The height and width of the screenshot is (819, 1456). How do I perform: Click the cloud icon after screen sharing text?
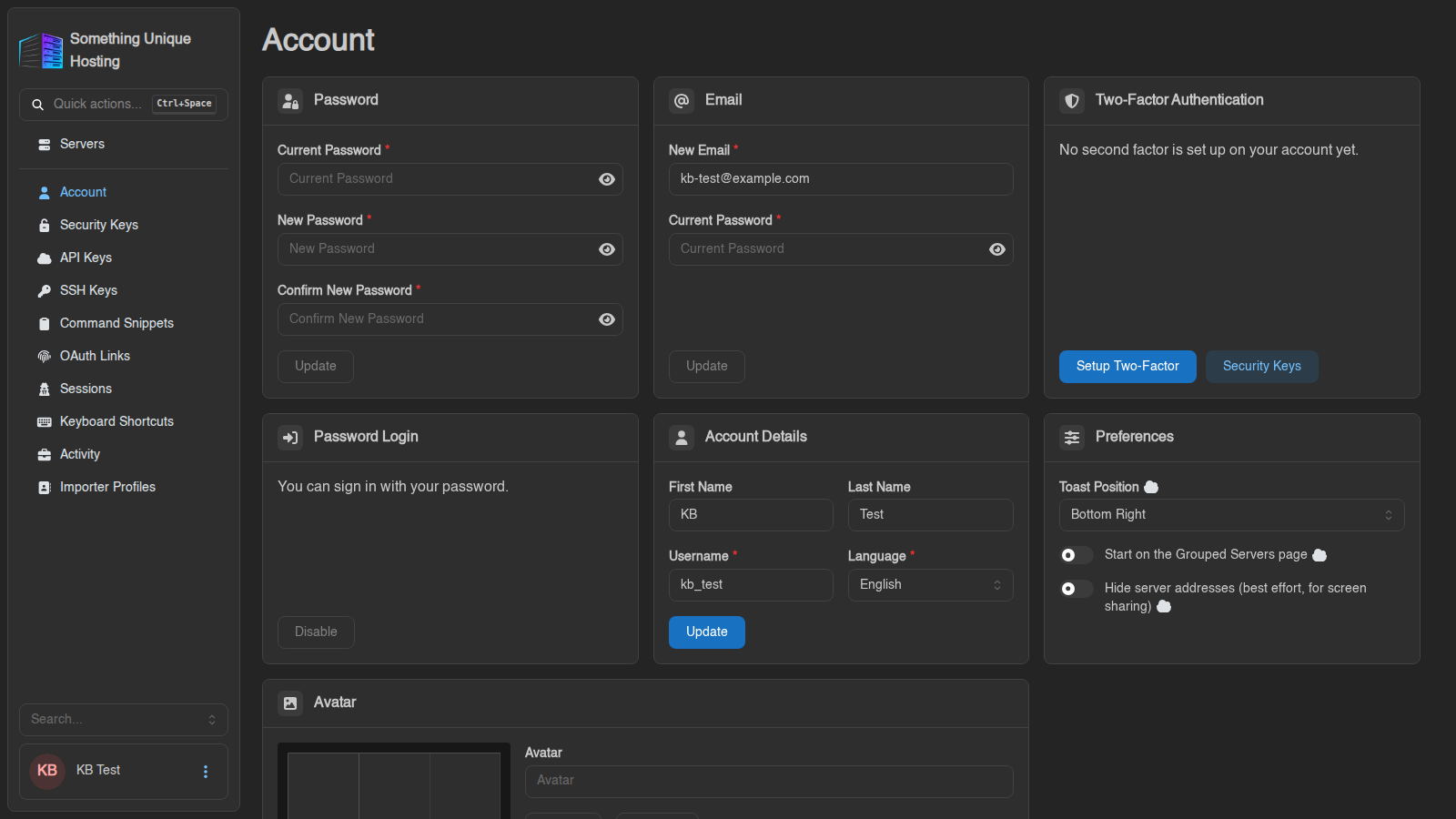pos(1164,606)
